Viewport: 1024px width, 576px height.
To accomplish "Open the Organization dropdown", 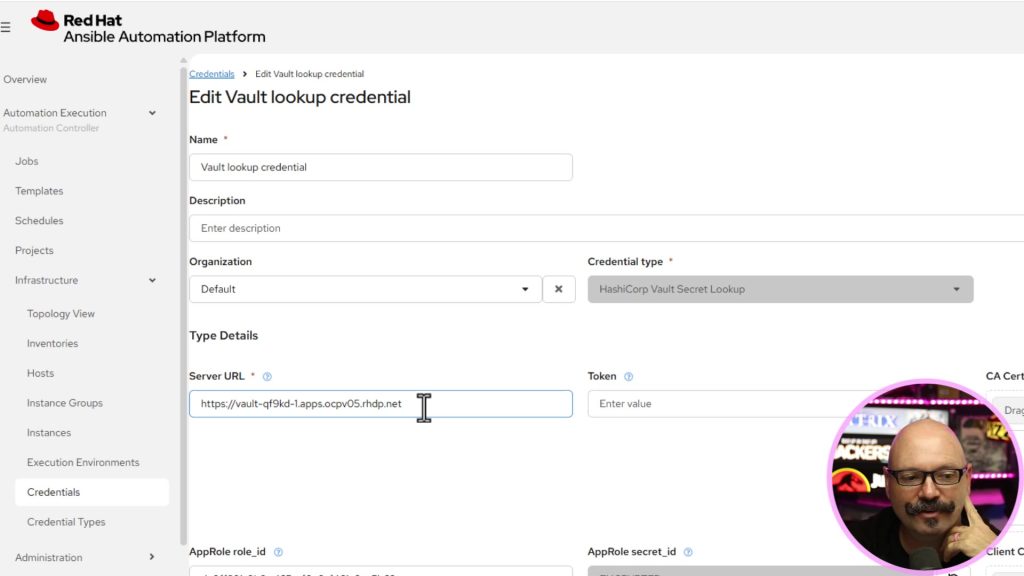I will pos(365,289).
